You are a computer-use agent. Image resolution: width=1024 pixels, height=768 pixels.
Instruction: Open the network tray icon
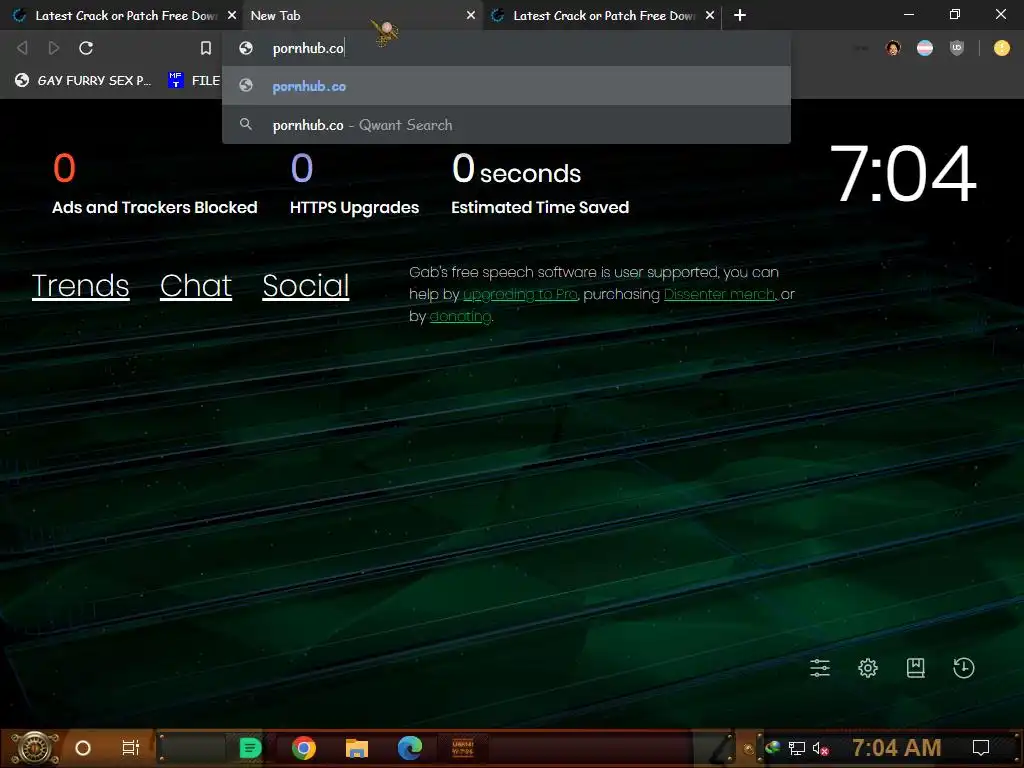(x=797, y=748)
